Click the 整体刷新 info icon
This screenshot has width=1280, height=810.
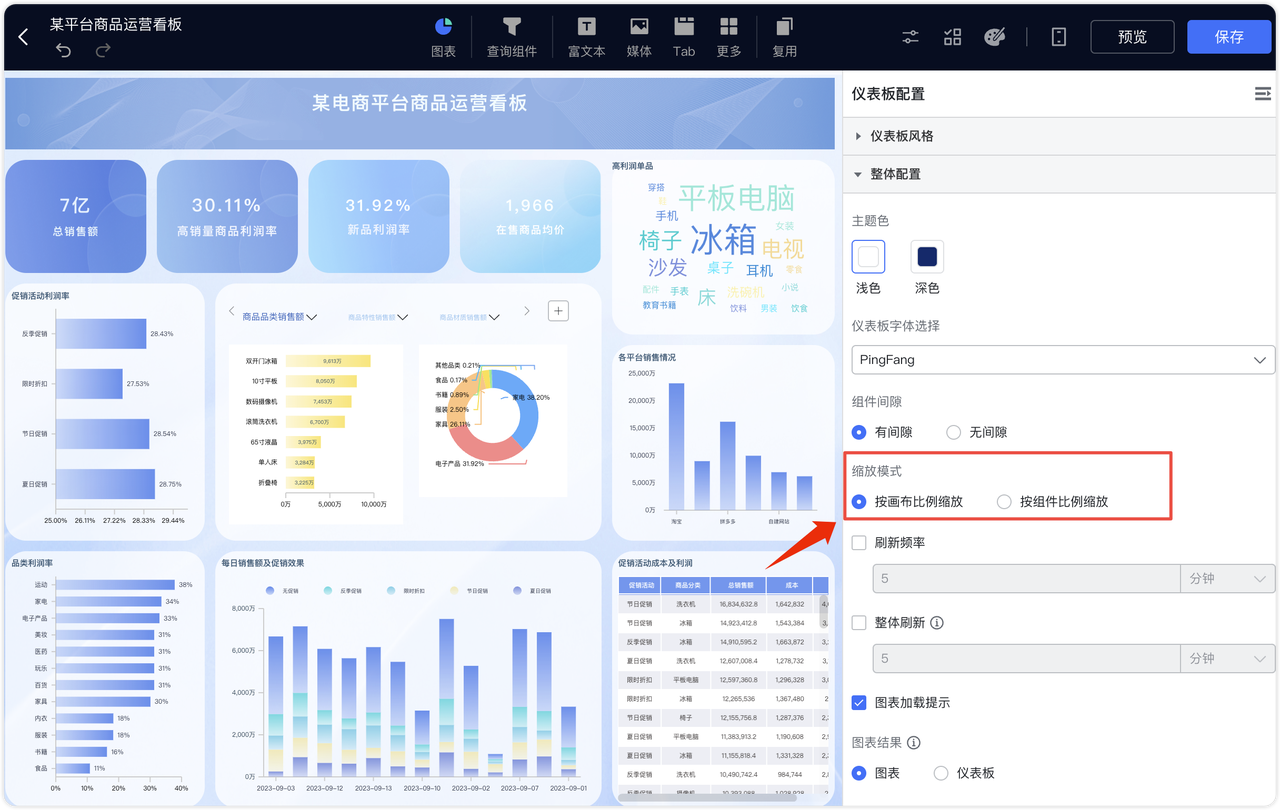tap(937, 622)
